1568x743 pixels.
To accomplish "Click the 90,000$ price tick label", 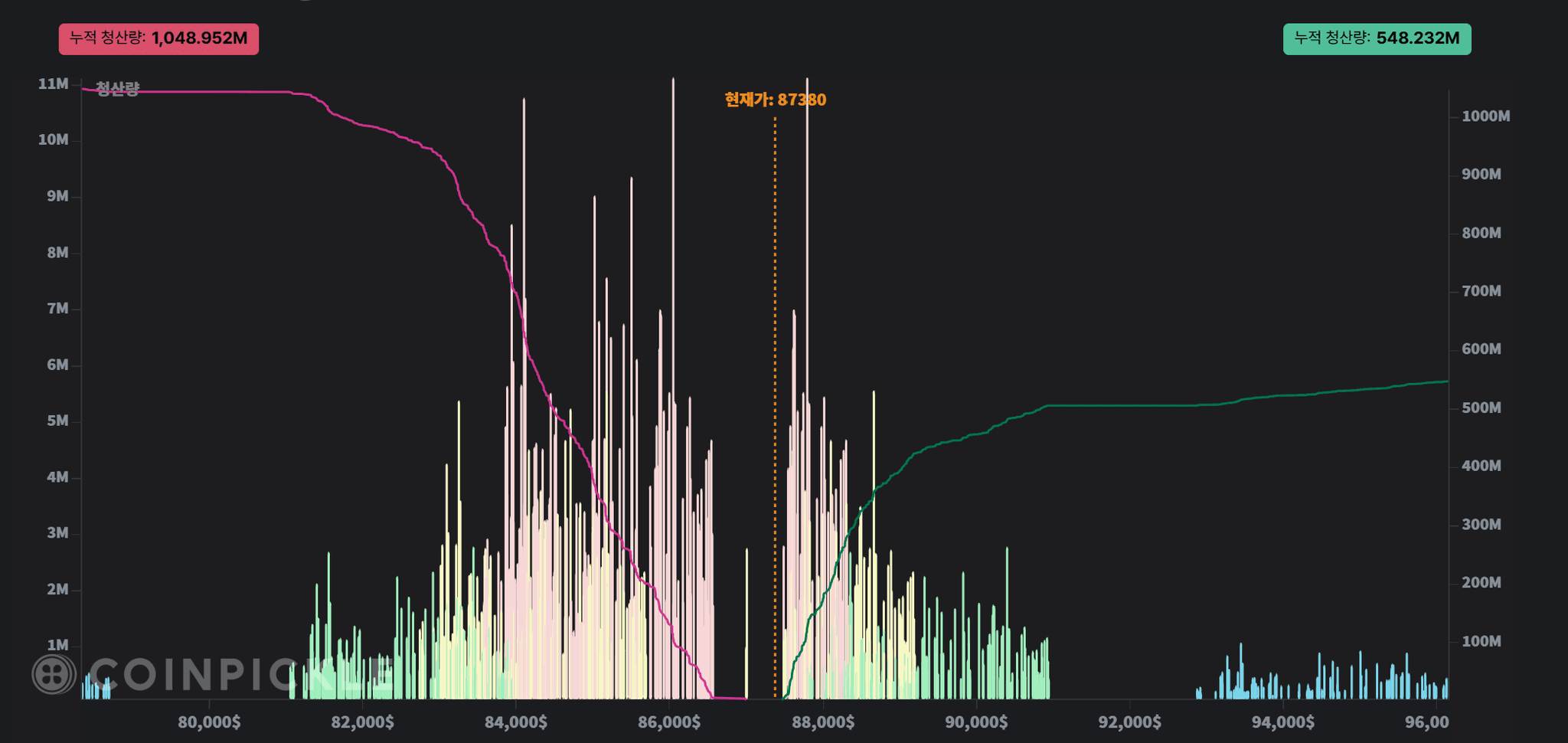I will tap(976, 722).
